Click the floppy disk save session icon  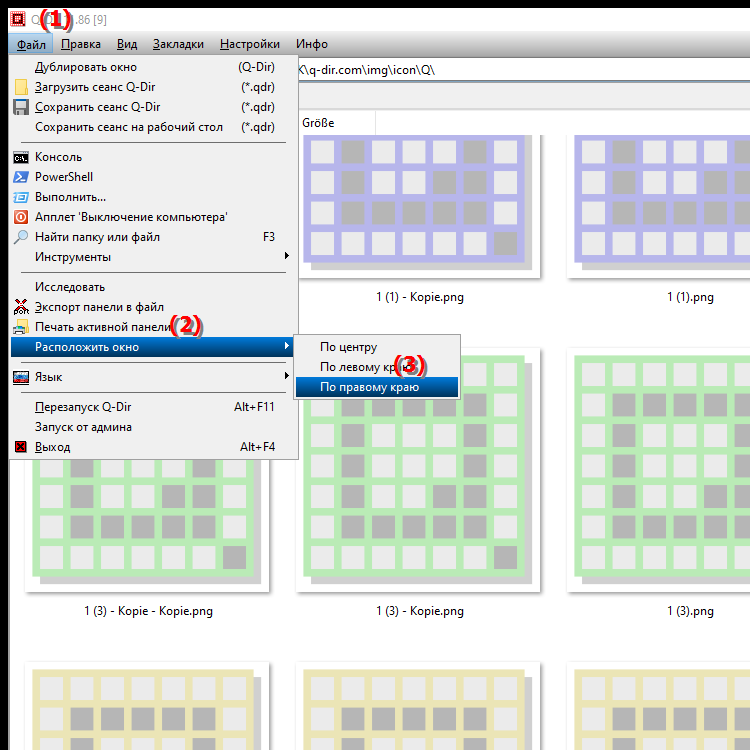[21, 107]
